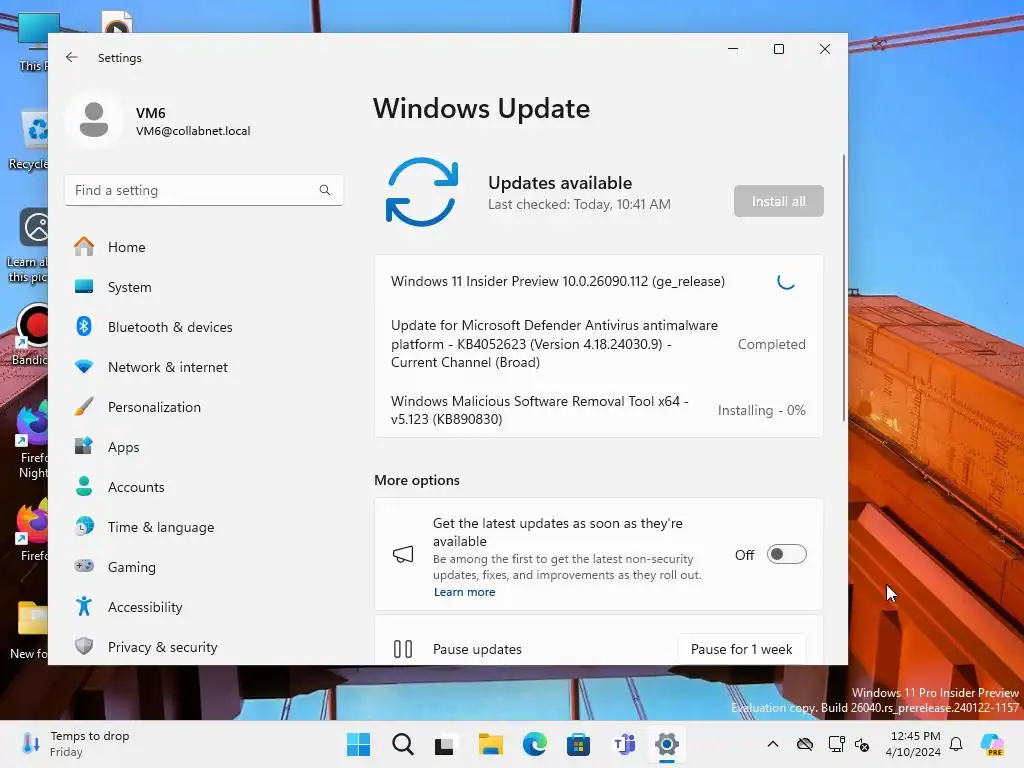
Task: Open Network & internet settings
Action: pos(204,367)
